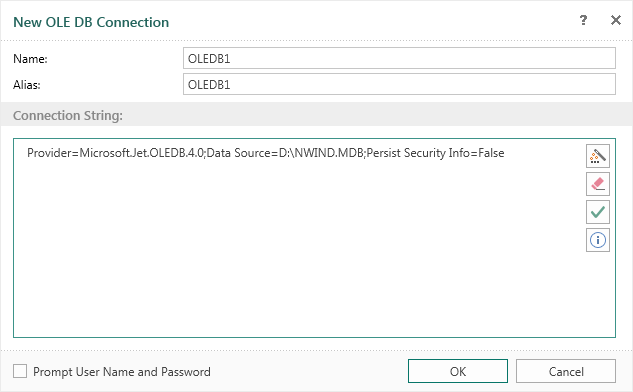Click the Alias: label
Screen dimensions: 633x392
tap(27, 85)
